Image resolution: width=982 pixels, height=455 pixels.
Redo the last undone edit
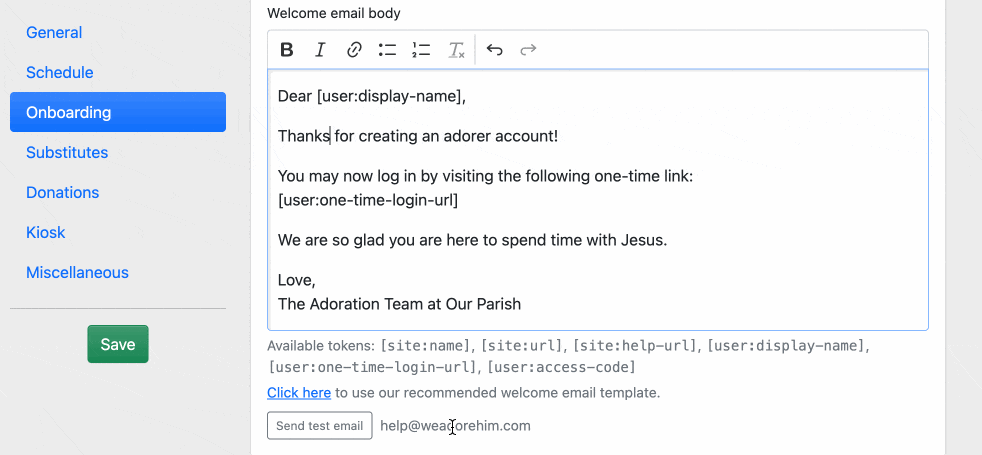(x=529, y=49)
